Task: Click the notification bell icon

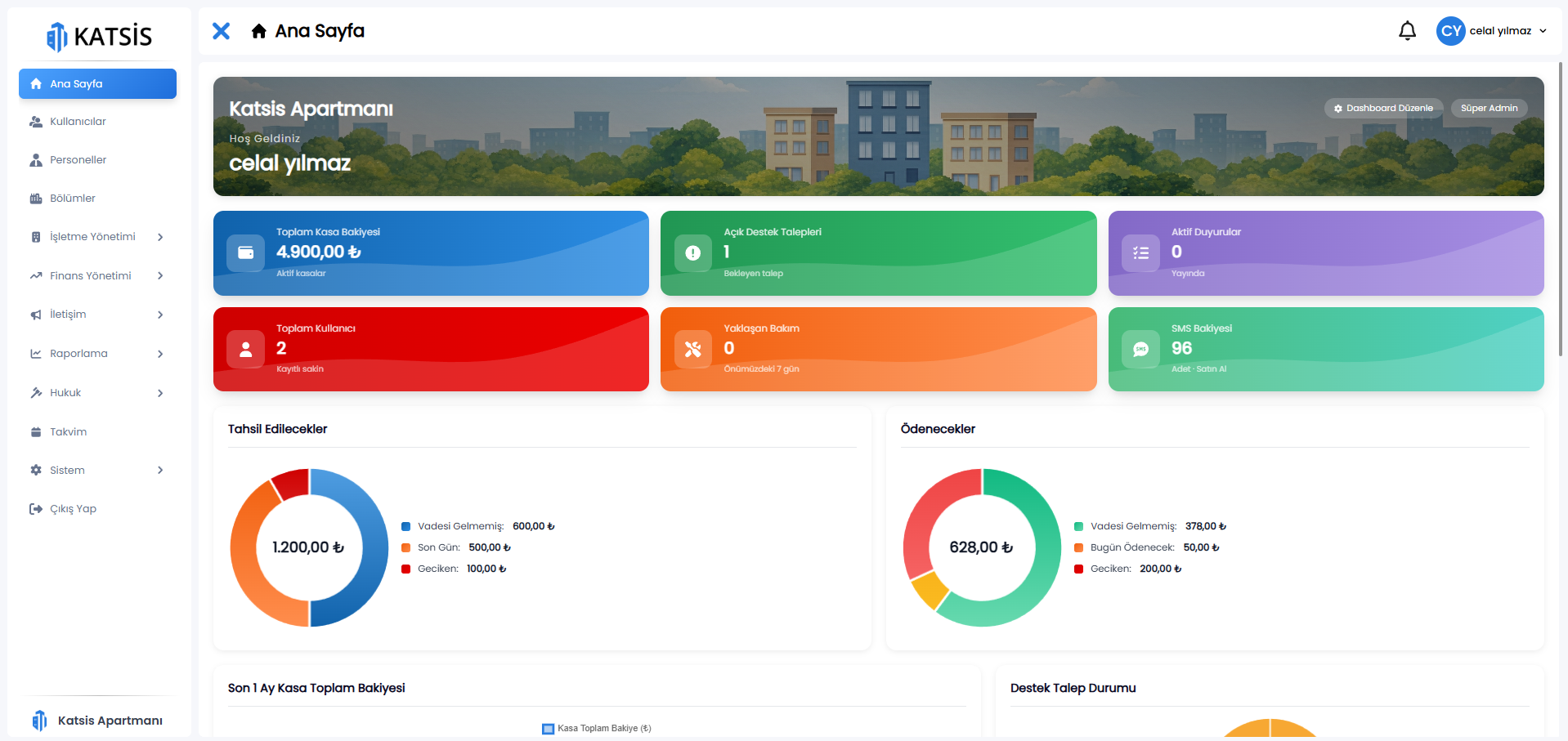Action: coord(1407,31)
